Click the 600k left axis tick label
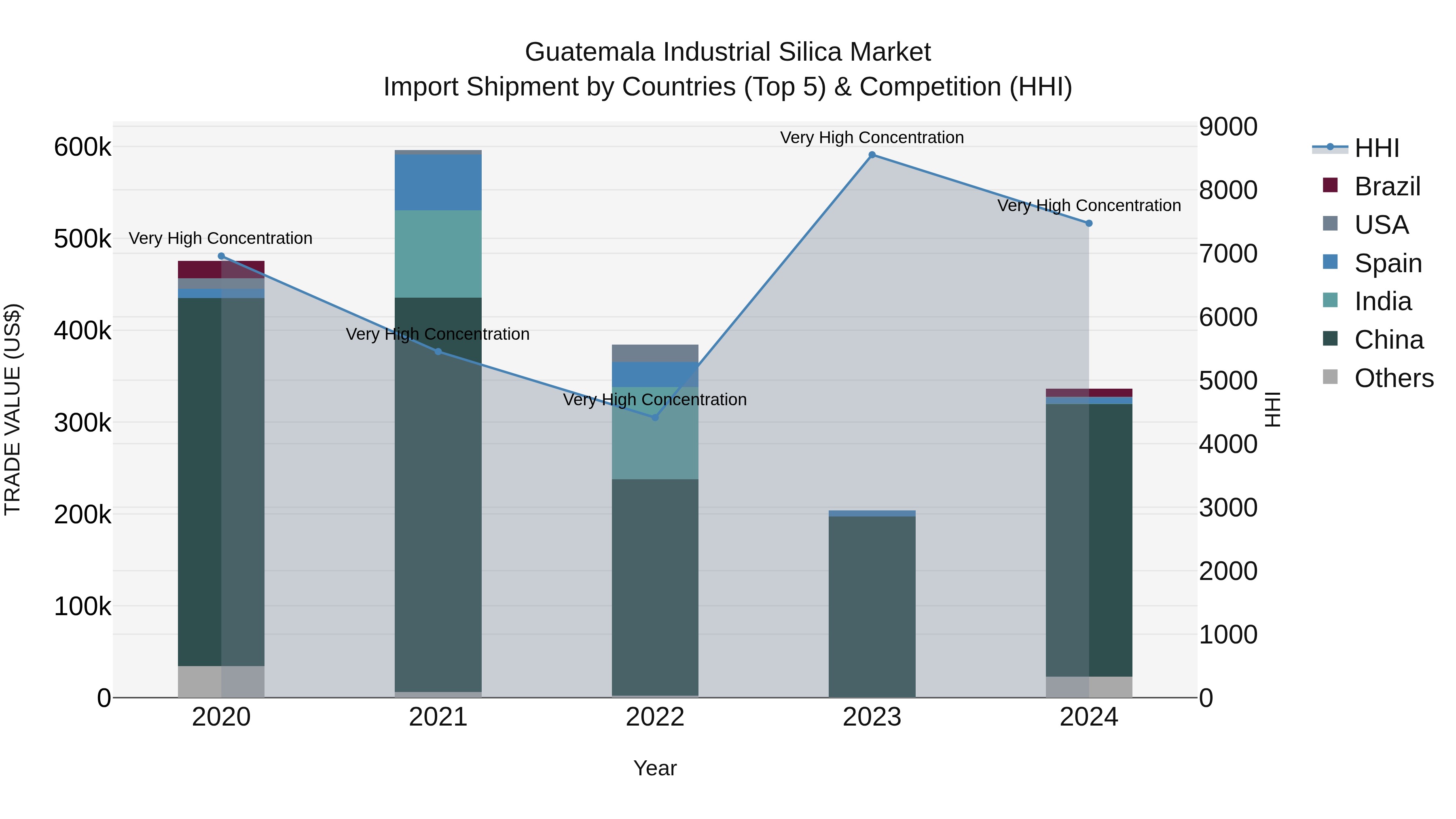This screenshot has width=1456, height=819. pos(83,147)
